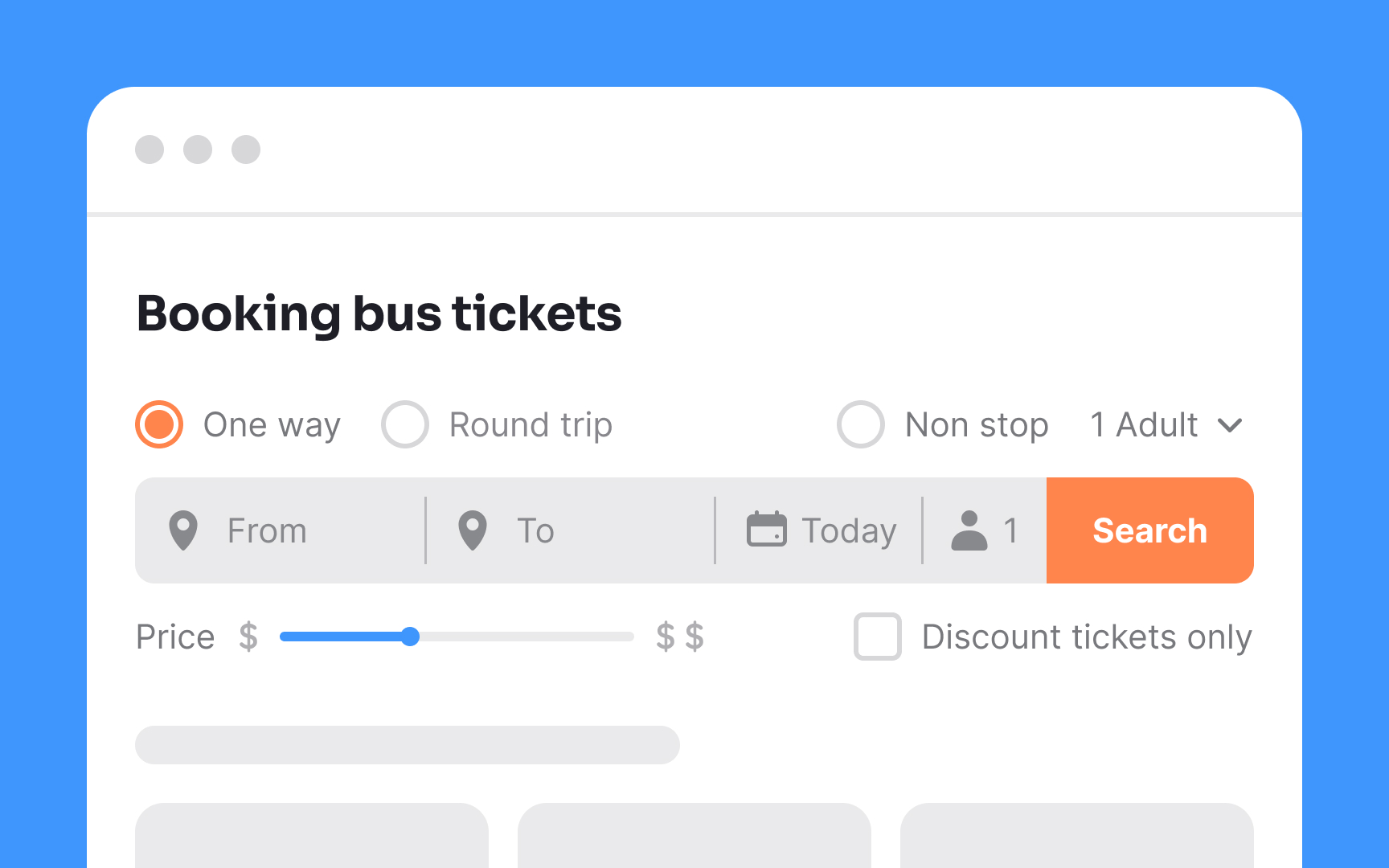Screen dimensions: 1389x868
Task: Select the One way radio button
Action: click(x=159, y=424)
